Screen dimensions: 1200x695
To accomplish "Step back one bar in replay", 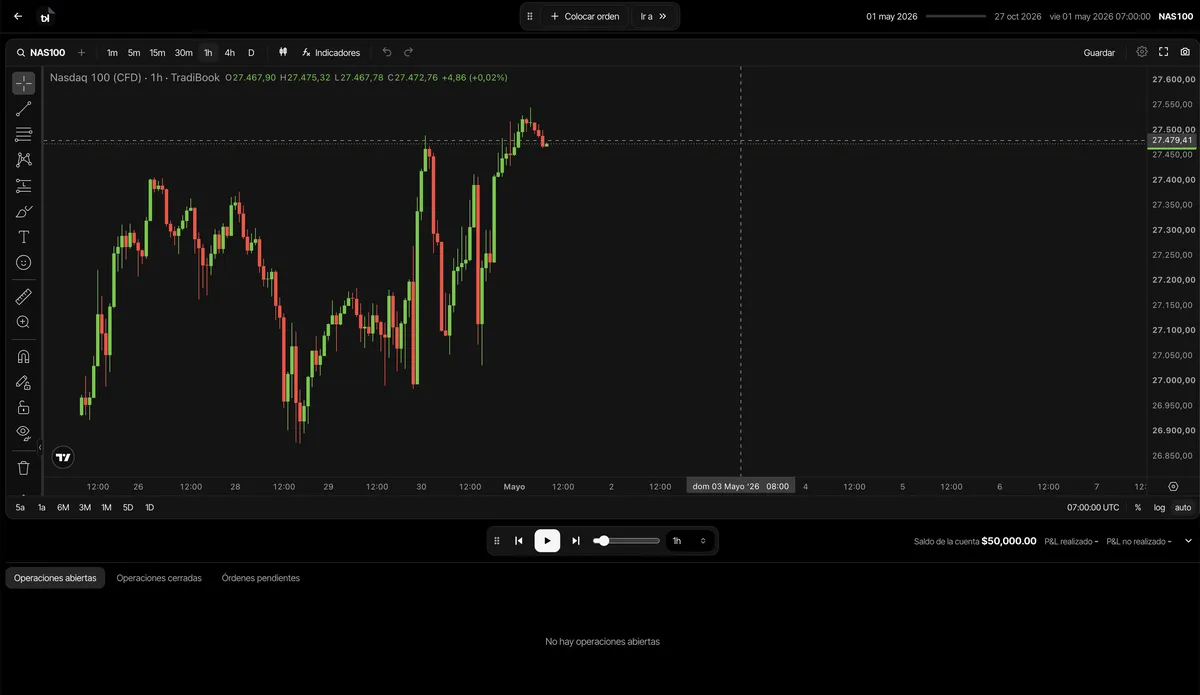I will coord(519,541).
